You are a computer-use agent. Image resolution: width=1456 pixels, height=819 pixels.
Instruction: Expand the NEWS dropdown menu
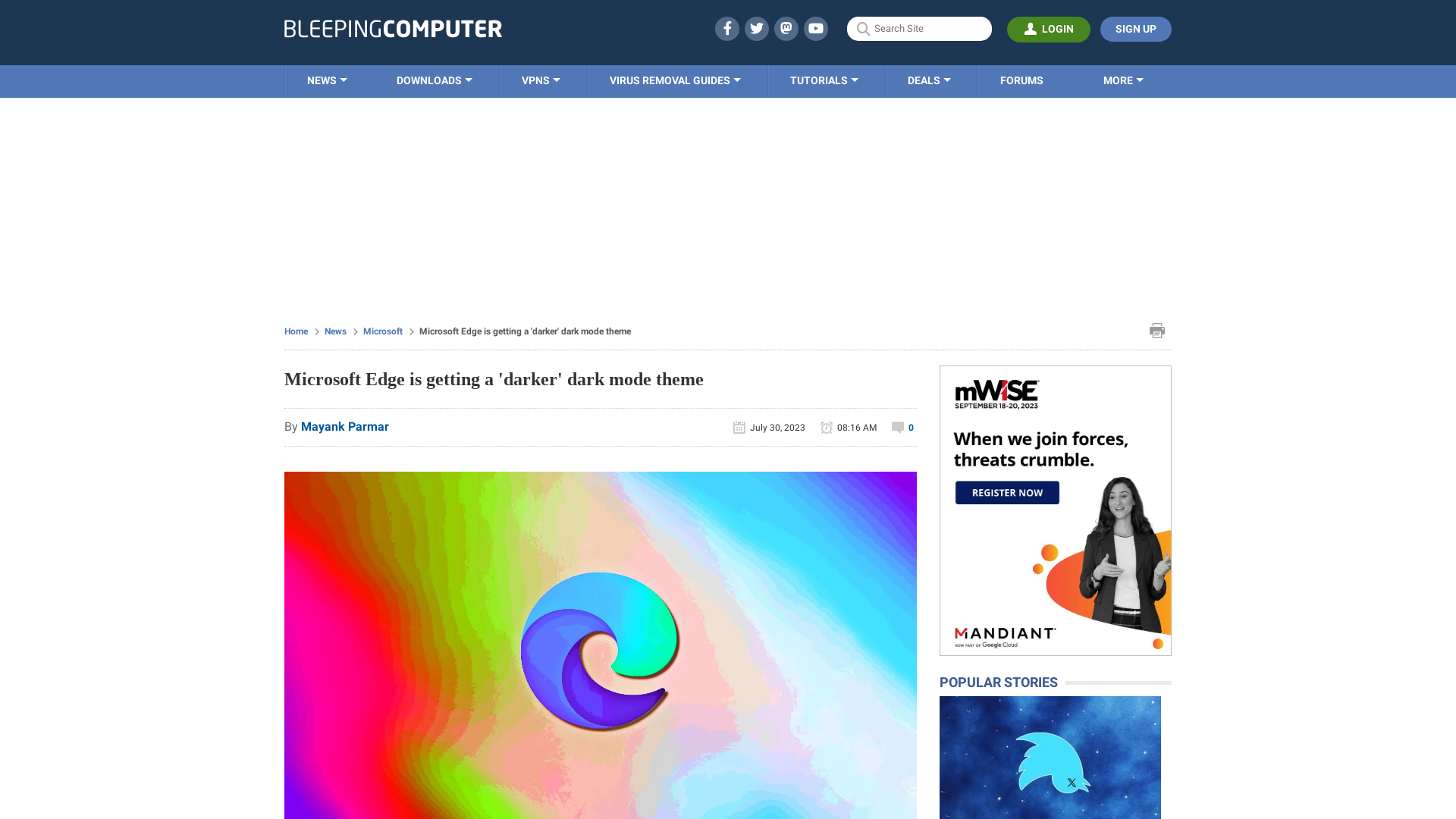(327, 80)
